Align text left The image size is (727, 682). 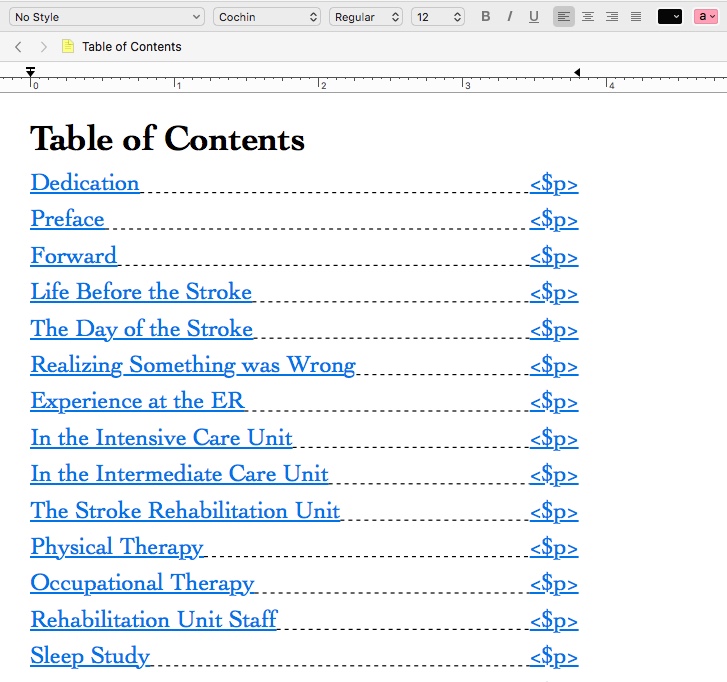point(564,17)
